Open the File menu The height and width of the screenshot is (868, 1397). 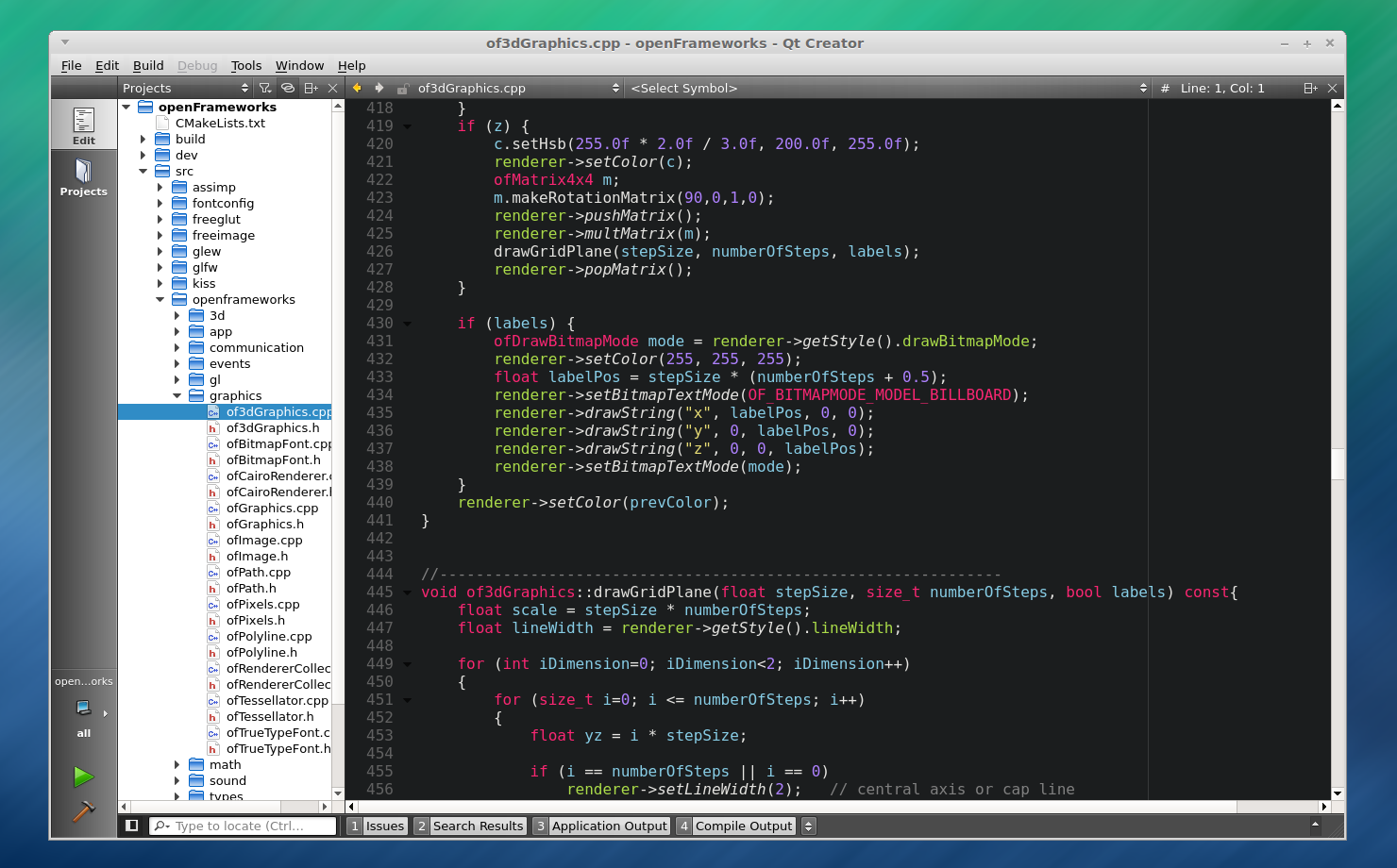72,65
